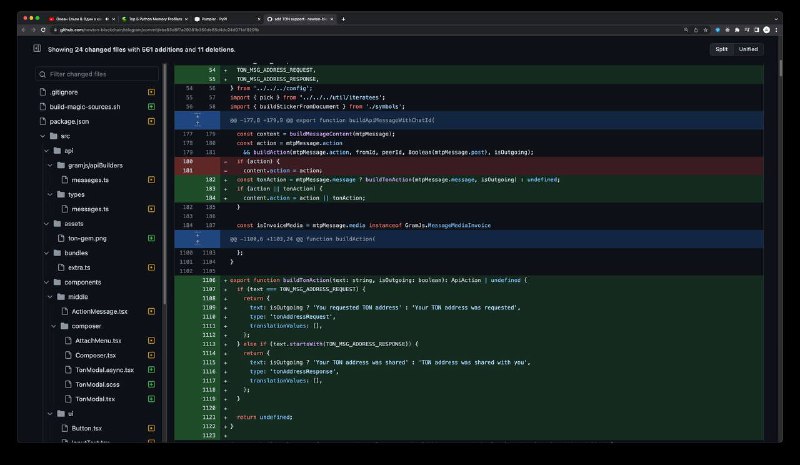
Task: Go forward in browser history
Action: pos(33,30)
